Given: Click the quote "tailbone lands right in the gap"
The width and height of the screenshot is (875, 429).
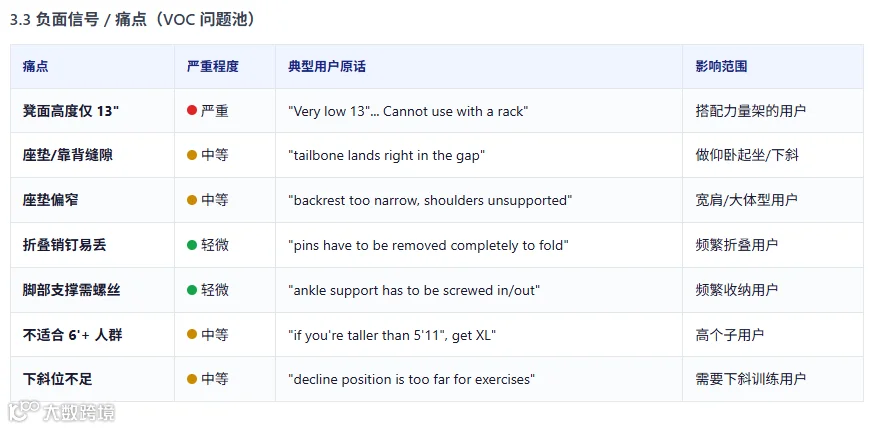Looking at the screenshot, I should click(386, 156).
